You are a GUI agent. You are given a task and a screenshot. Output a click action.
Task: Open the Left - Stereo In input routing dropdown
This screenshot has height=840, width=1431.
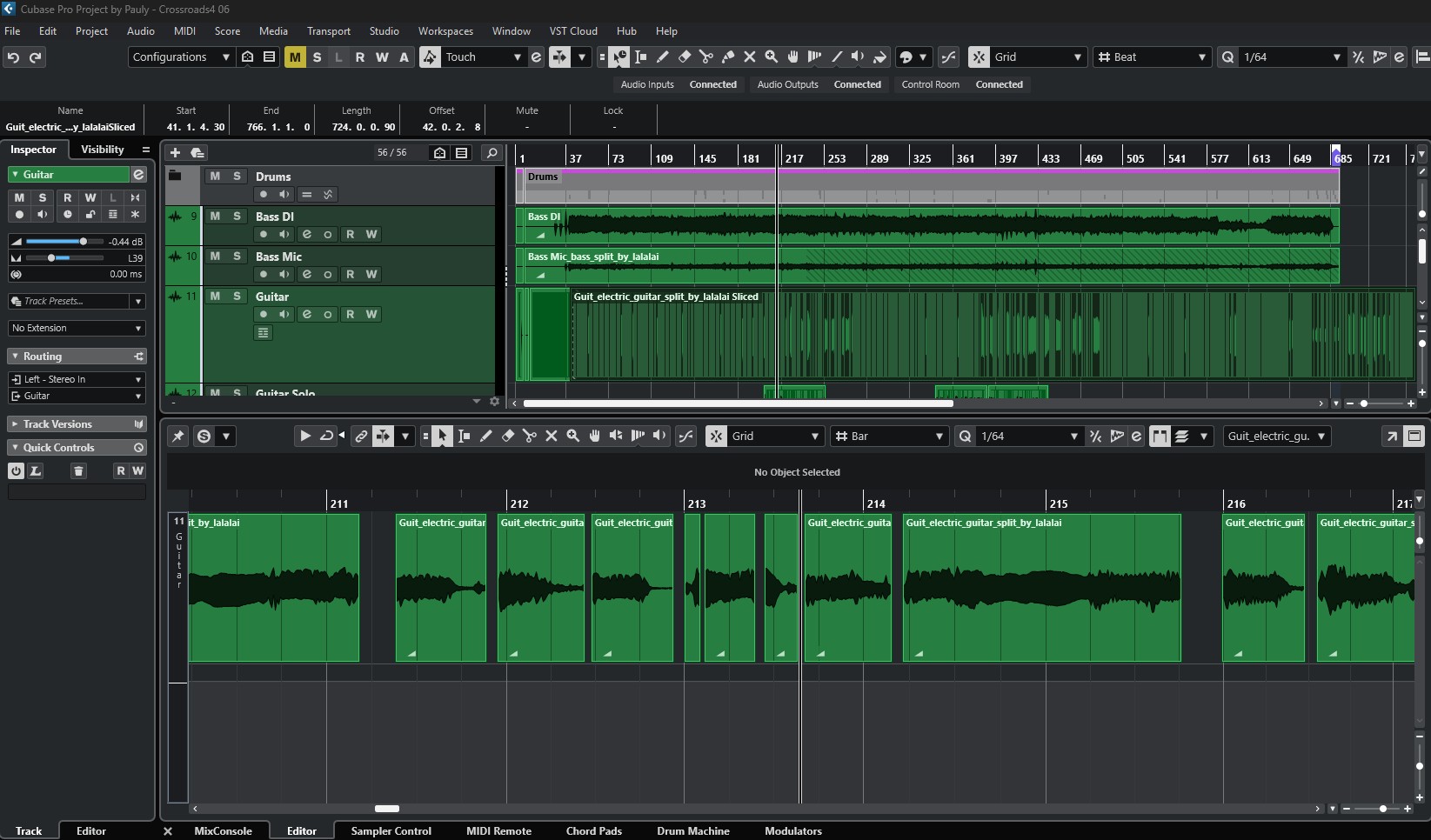pos(77,379)
